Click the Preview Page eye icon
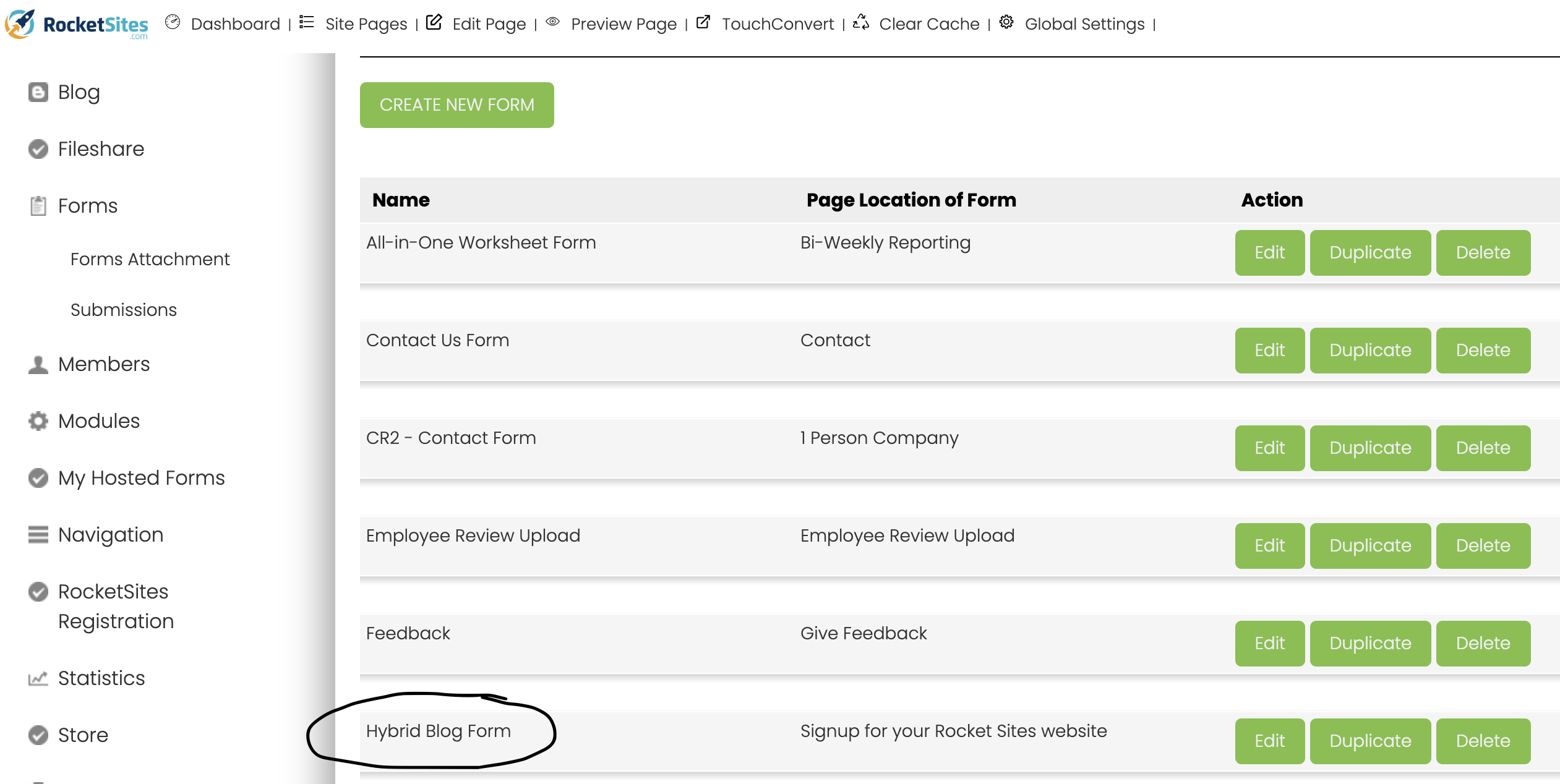Viewport: 1560px width, 784px height. point(553,22)
